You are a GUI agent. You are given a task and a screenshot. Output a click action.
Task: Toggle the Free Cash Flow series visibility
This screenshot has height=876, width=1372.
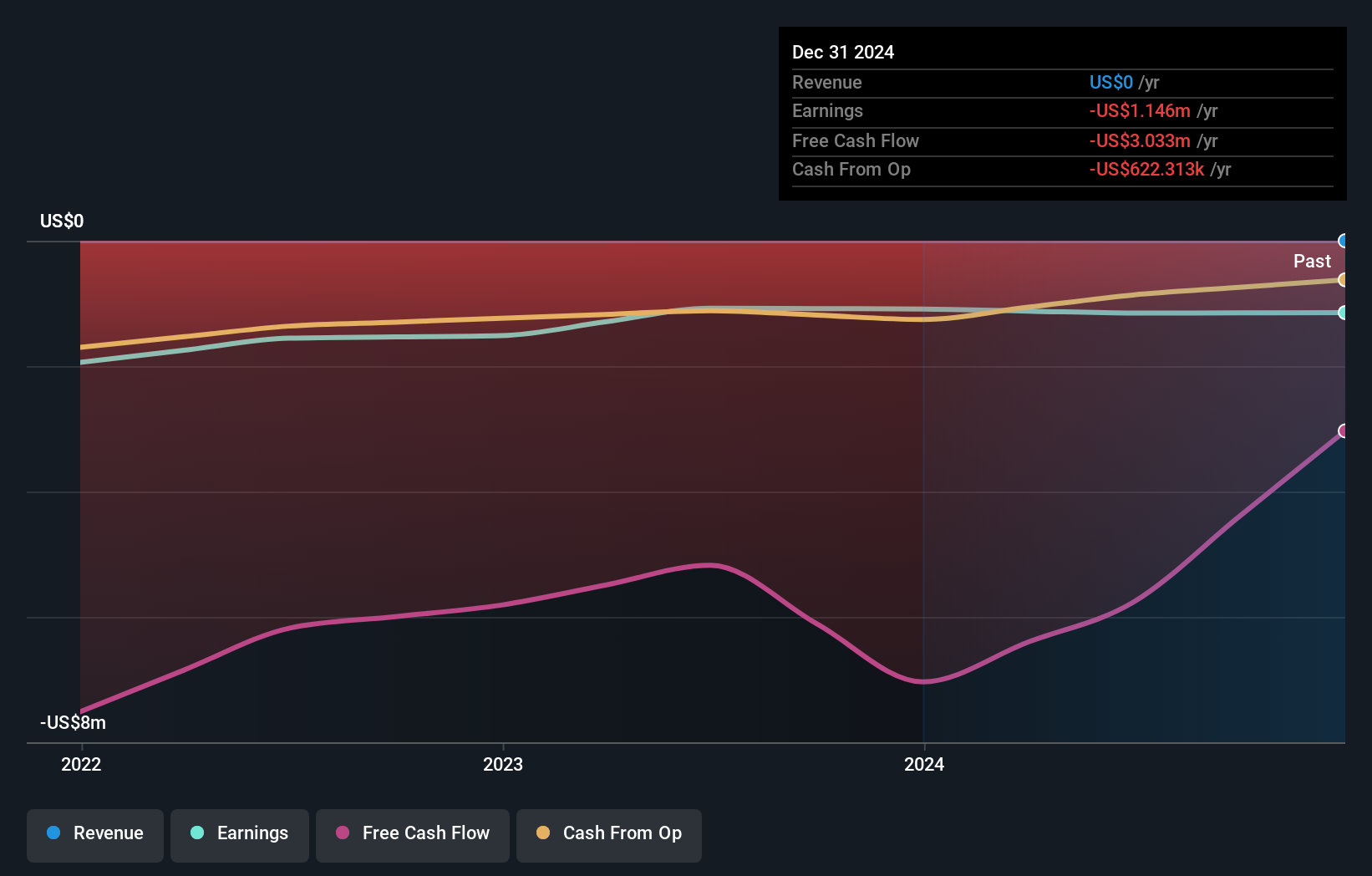coord(413,833)
